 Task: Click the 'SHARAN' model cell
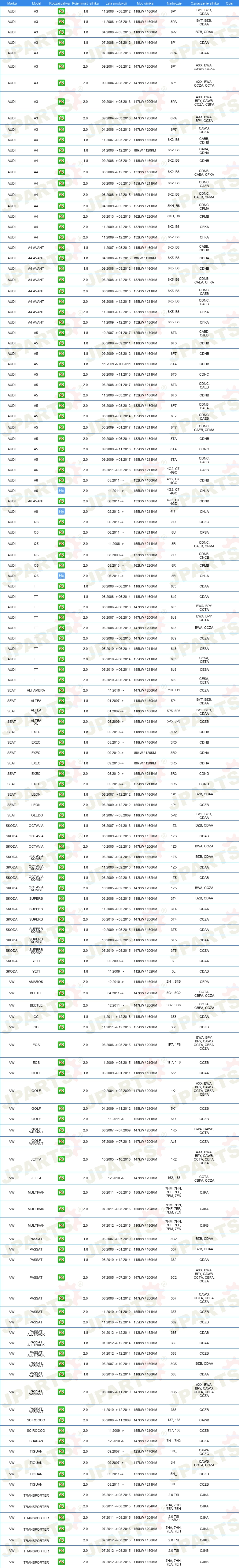[x=36, y=1441]
